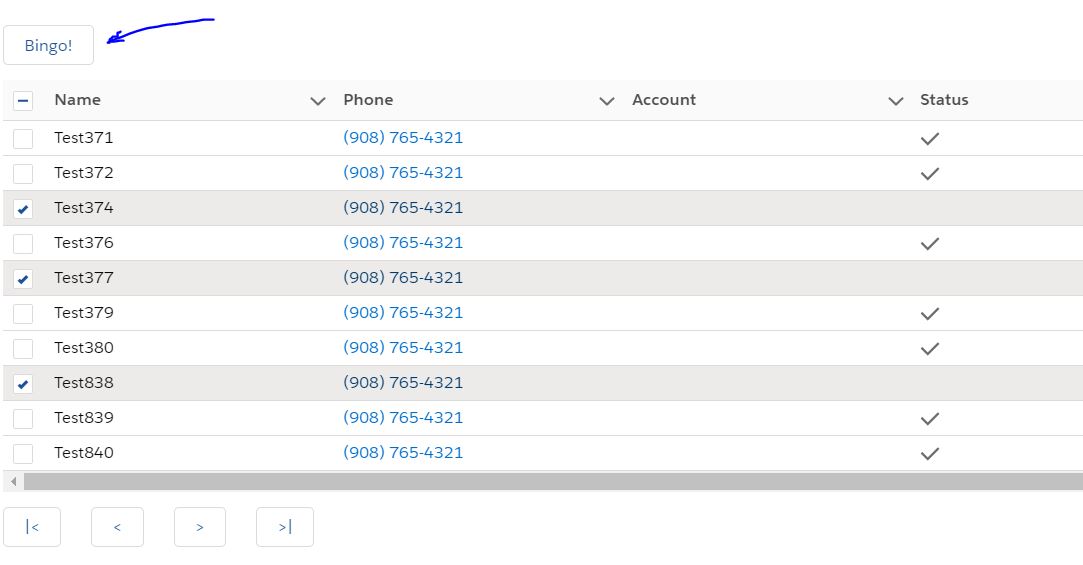The image size is (1083, 565).
Task: Click the horizontal scrollbar track
Action: 550,482
